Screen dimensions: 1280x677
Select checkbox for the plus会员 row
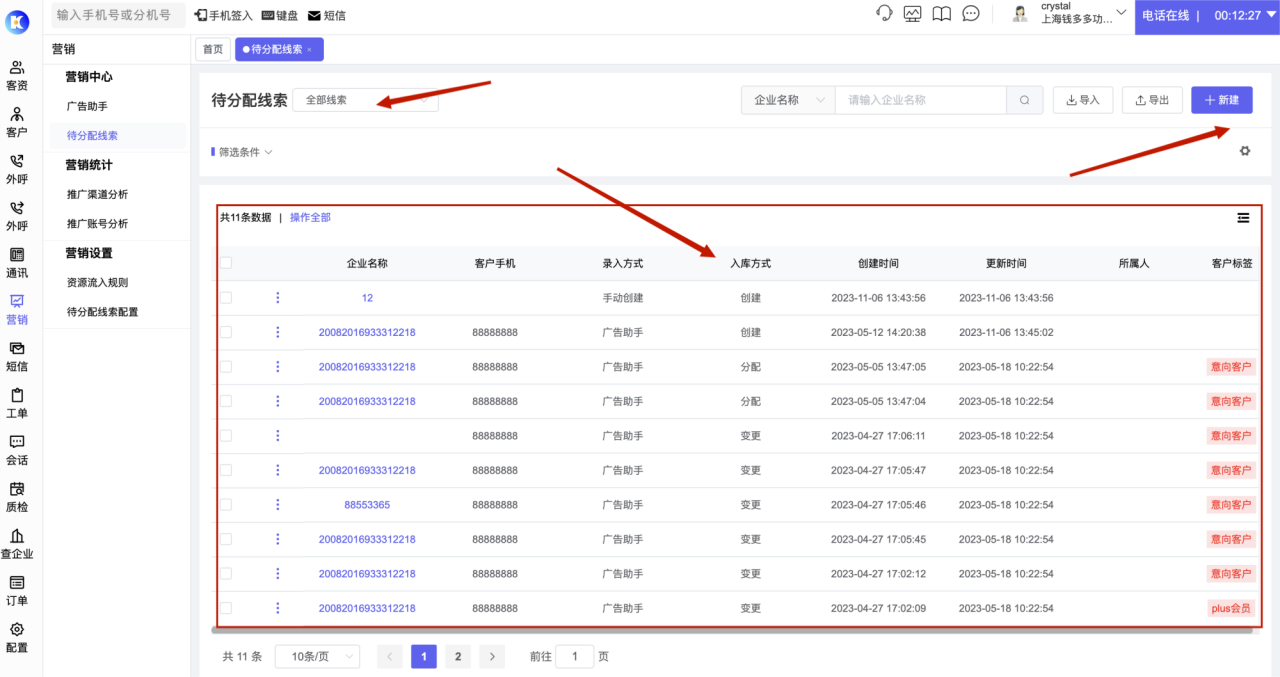coord(226,608)
